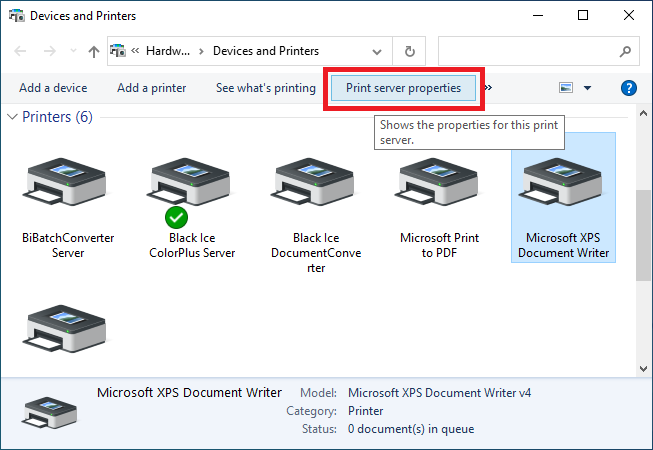Maximize the Devices and Printers window
653x450 pixels.
(x=583, y=15)
